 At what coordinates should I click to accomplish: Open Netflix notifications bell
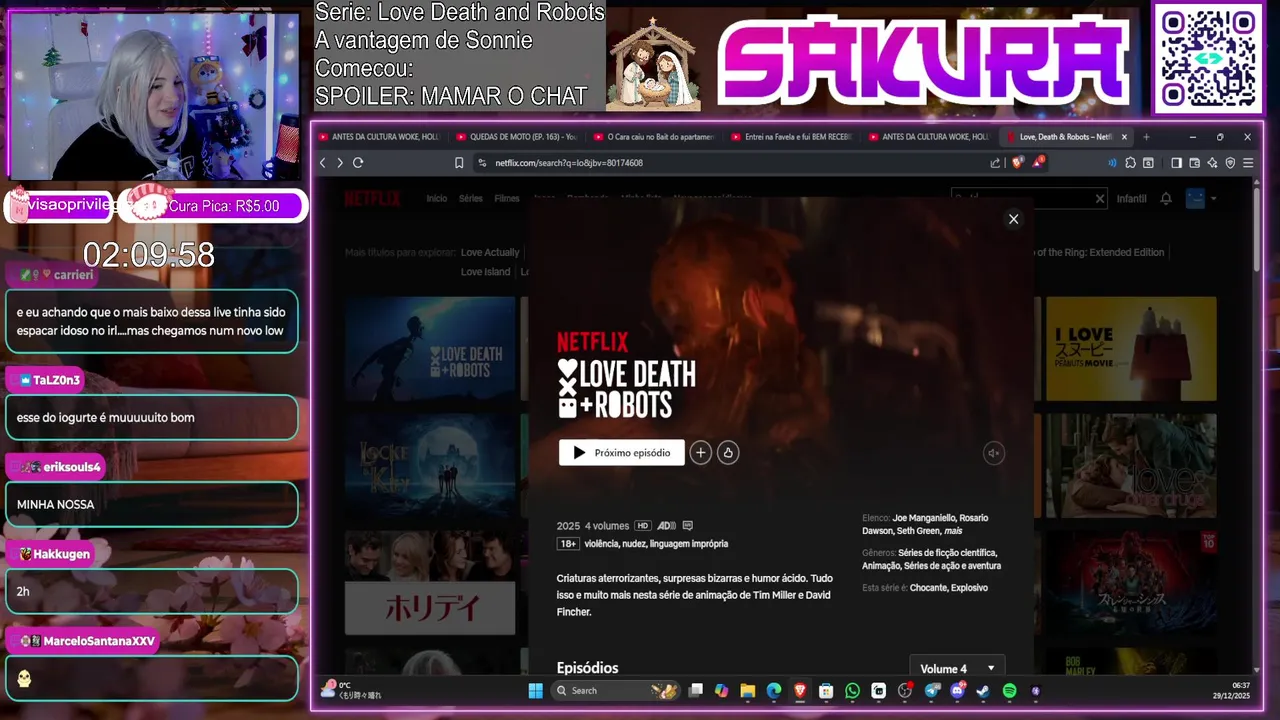(1166, 199)
